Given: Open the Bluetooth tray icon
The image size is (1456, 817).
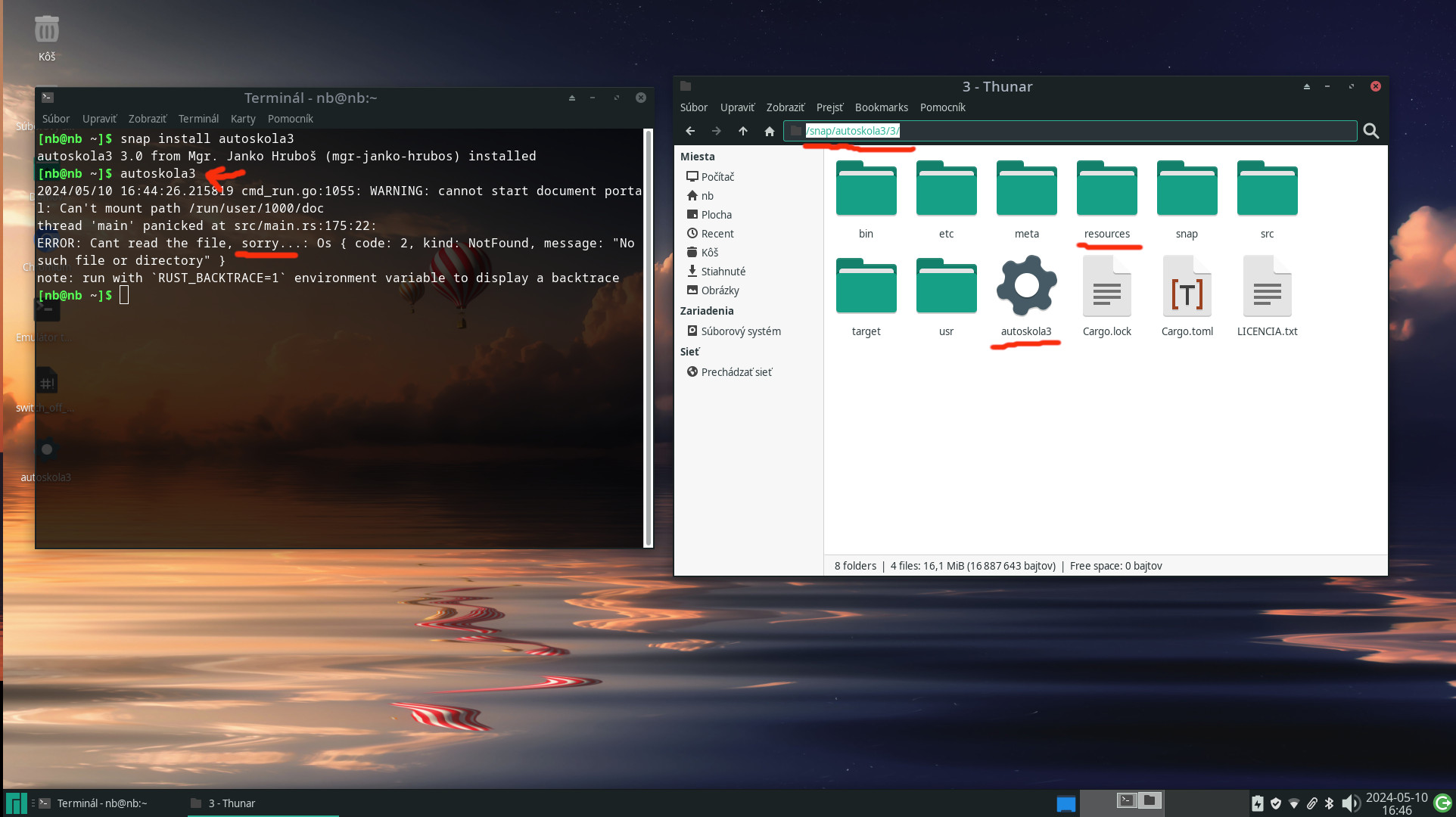Looking at the screenshot, I should click(x=1330, y=803).
